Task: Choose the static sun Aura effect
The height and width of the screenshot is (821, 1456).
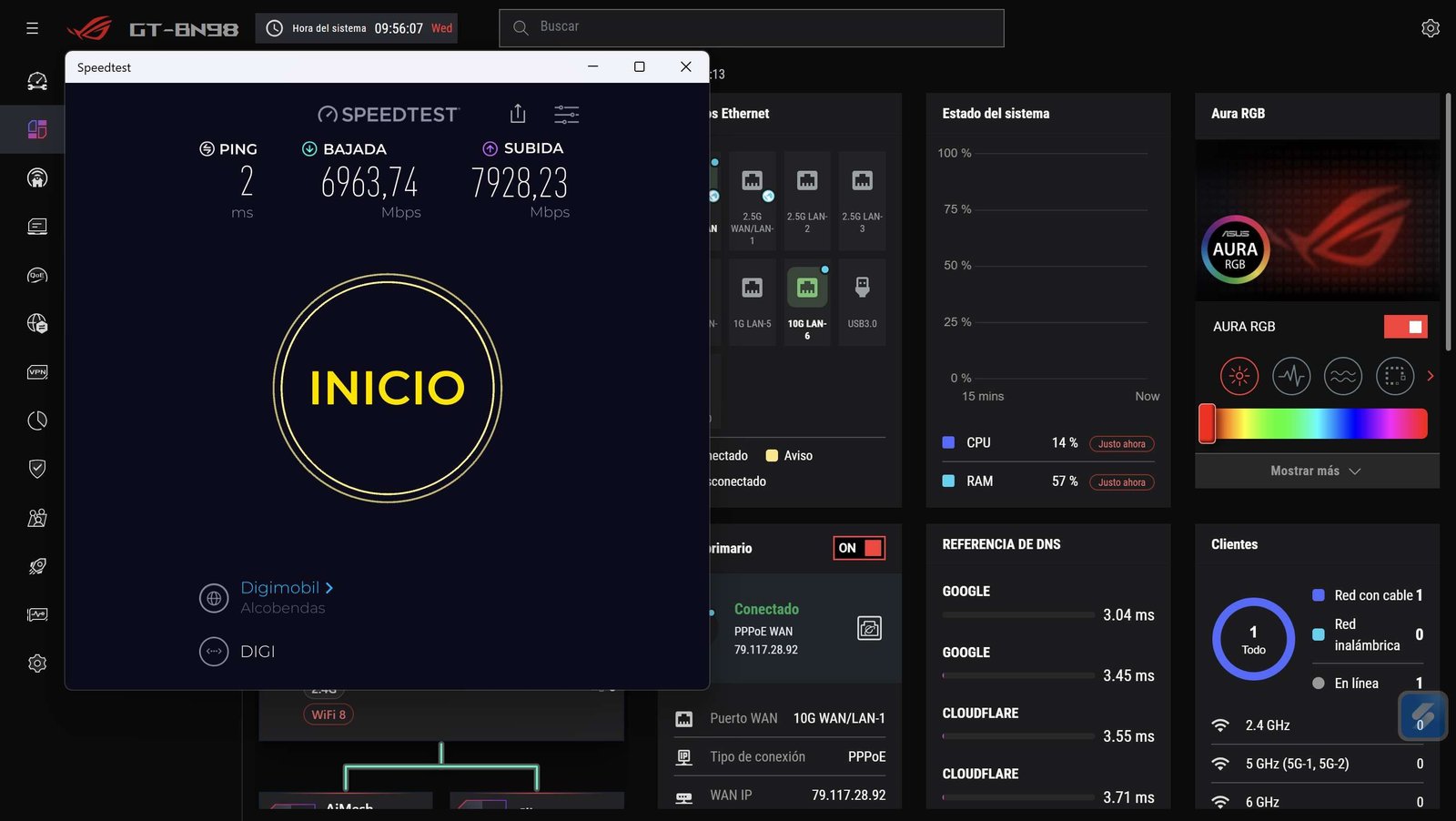Action: [1239, 375]
